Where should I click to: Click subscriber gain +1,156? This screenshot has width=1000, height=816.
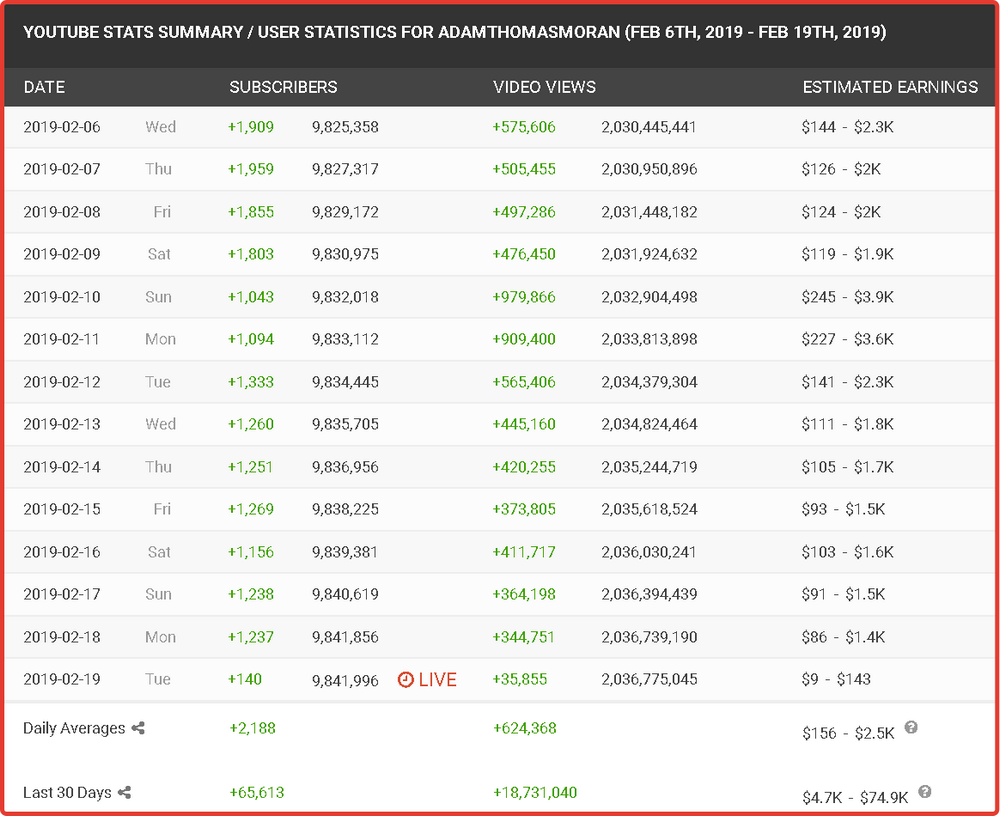(x=251, y=552)
